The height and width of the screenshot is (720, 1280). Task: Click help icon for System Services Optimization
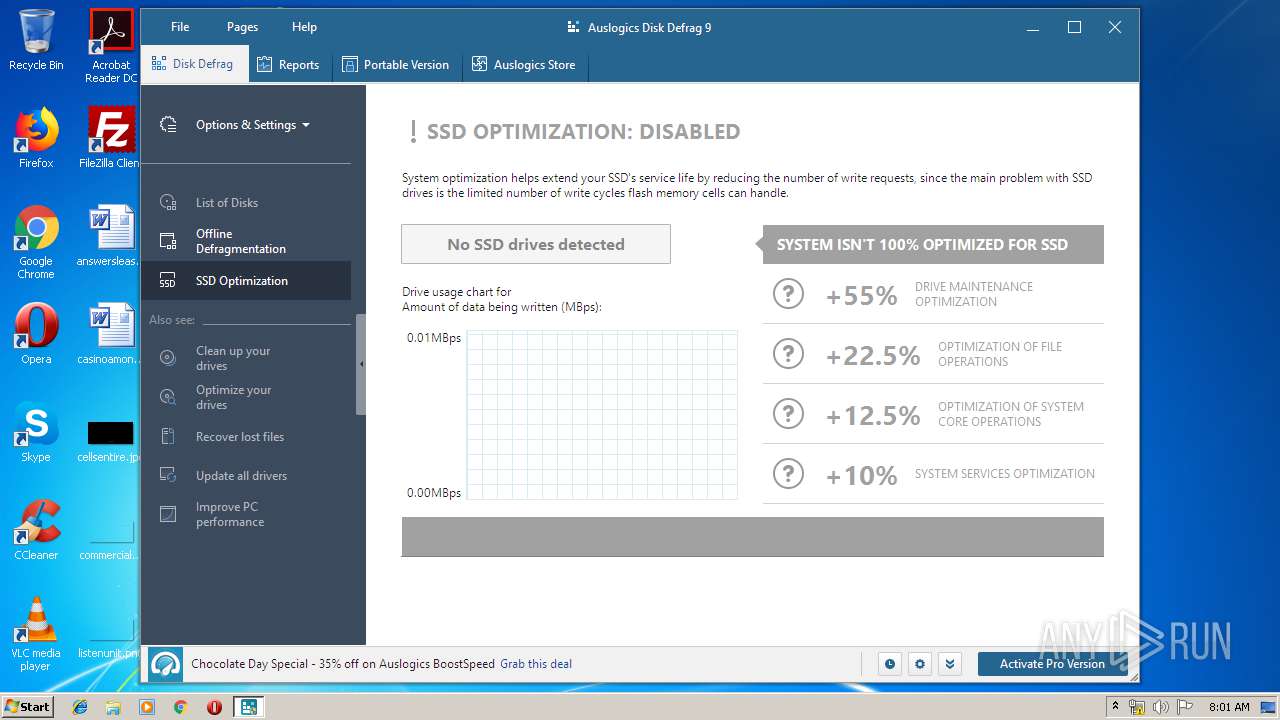point(788,474)
